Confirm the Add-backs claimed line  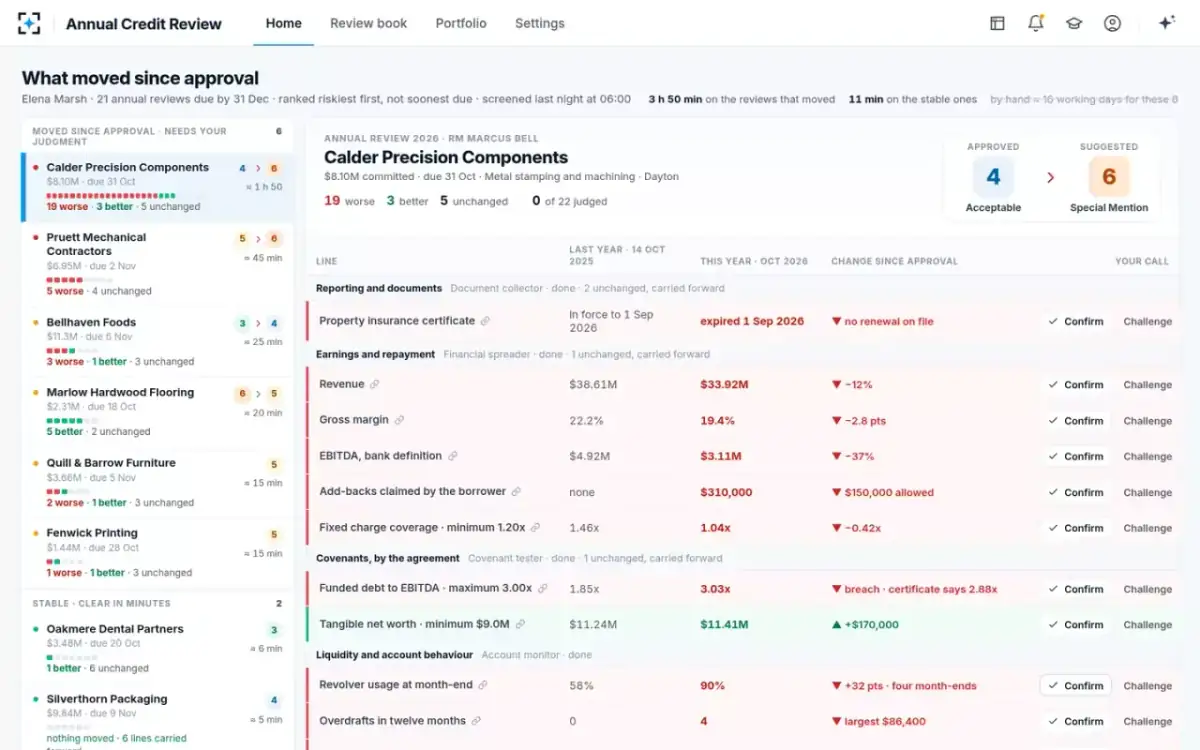pyautogui.click(x=1076, y=493)
